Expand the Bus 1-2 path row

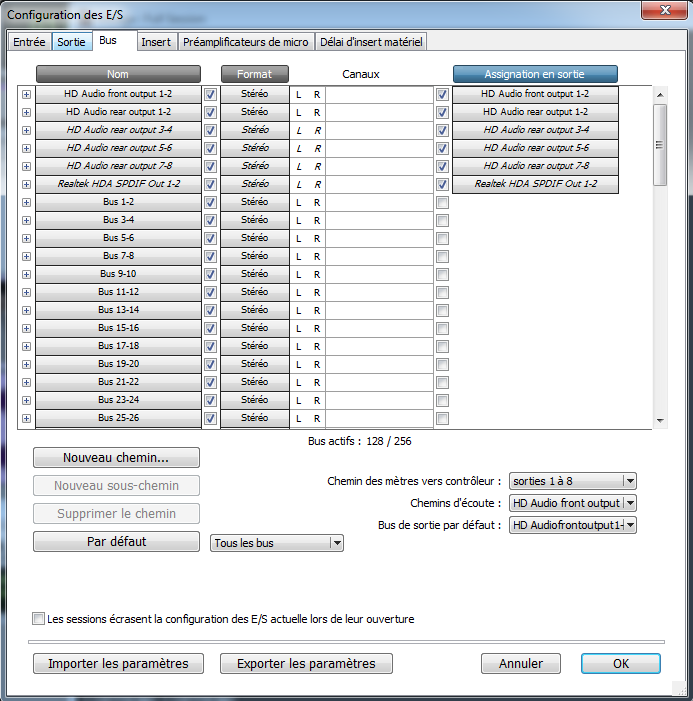26,202
